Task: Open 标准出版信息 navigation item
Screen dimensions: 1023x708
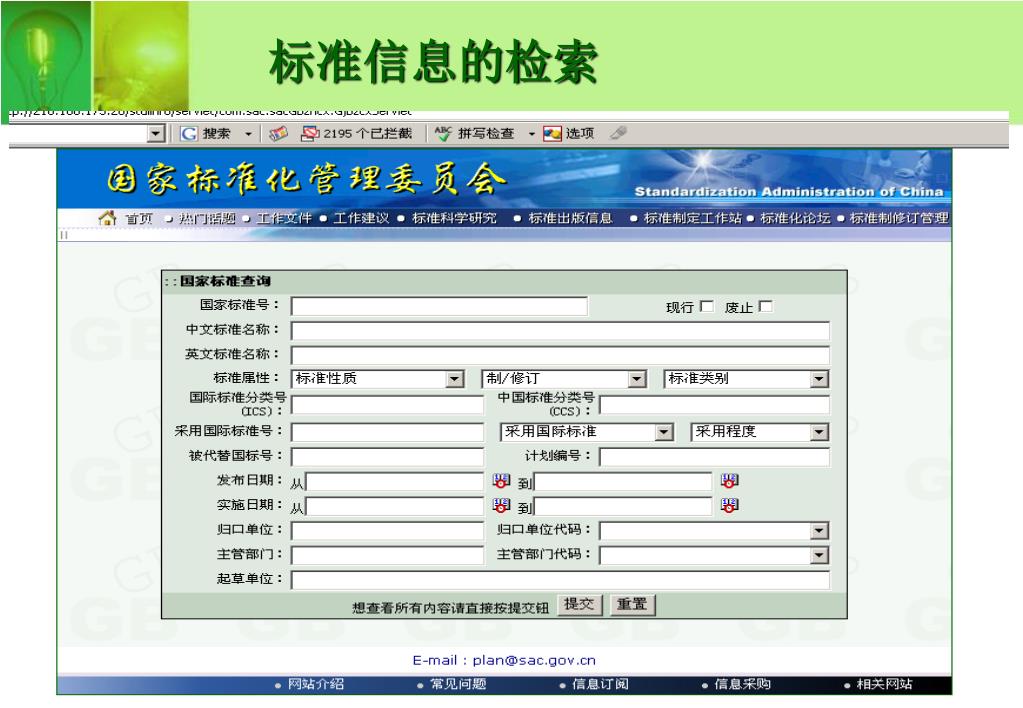Action: [x=570, y=219]
